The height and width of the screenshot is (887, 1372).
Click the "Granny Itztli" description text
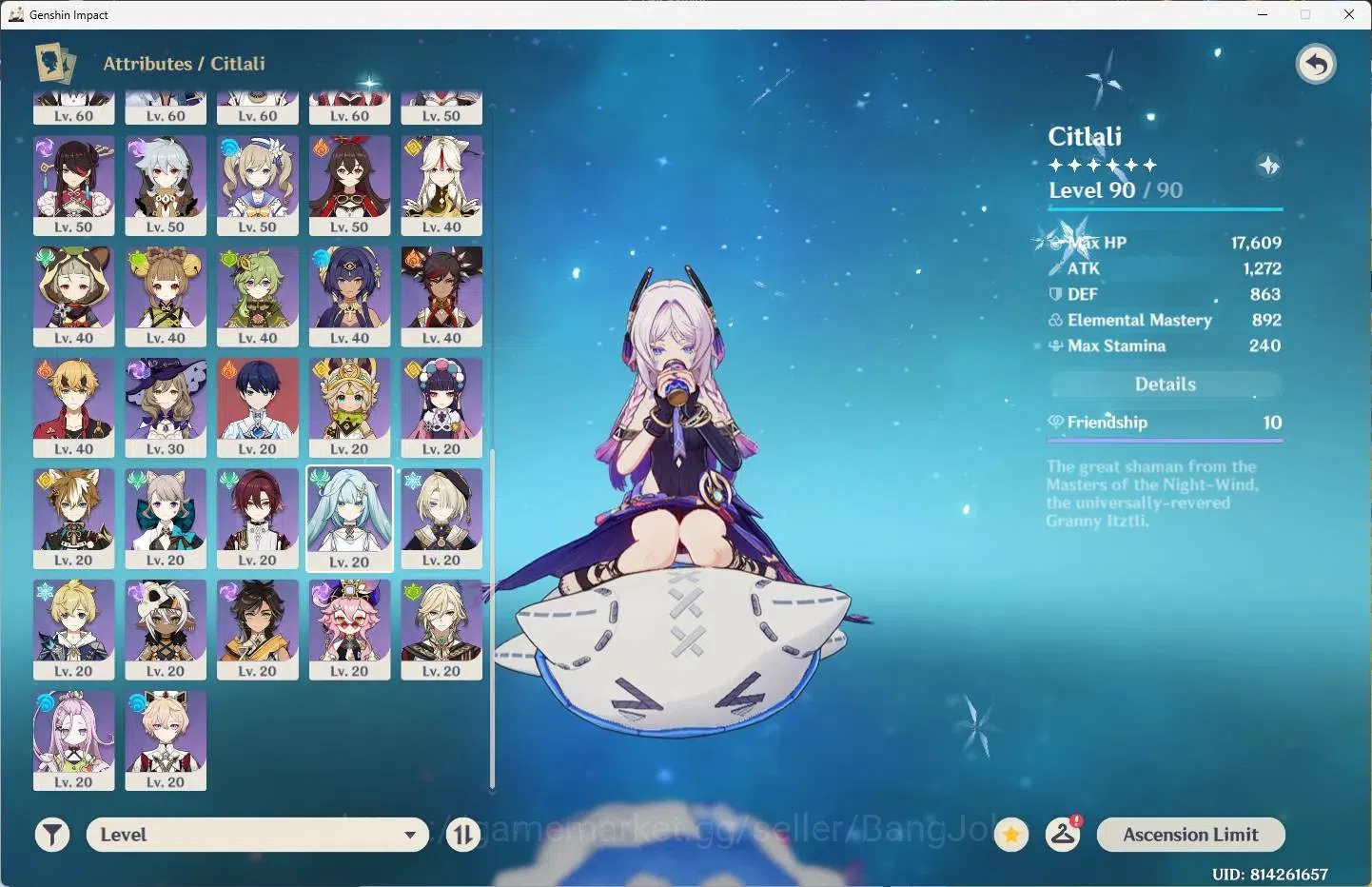pos(1097,522)
